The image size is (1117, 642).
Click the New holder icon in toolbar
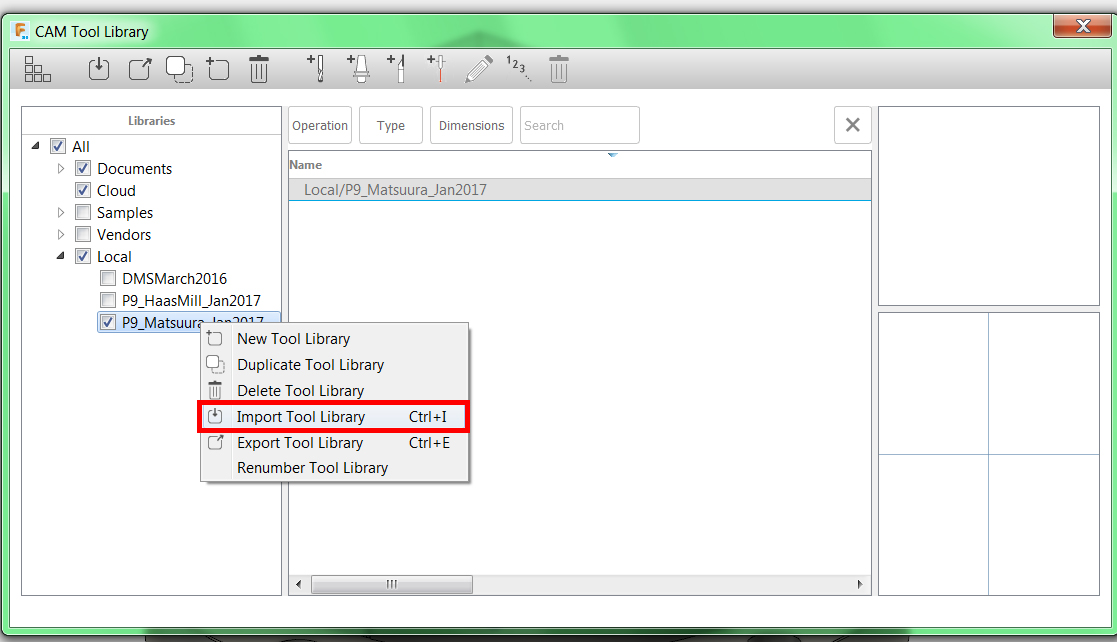pos(358,69)
